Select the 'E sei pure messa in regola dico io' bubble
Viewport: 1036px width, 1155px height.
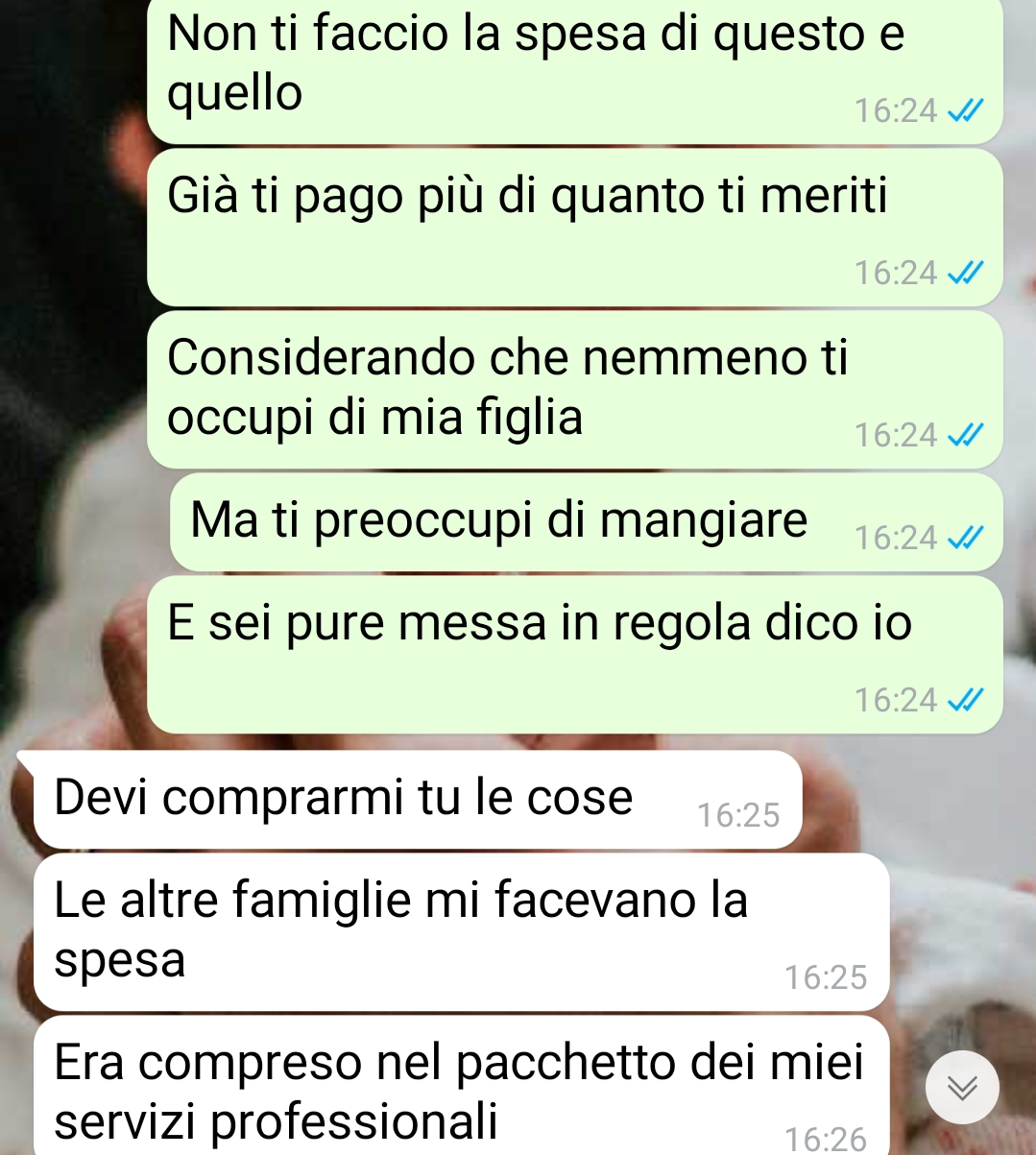[x=574, y=655]
